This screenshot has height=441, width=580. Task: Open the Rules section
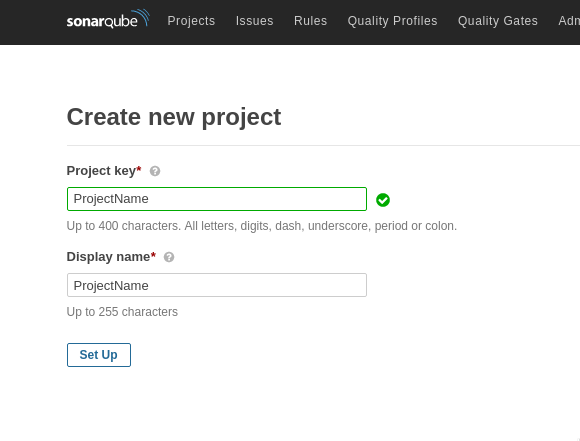pos(310,21)
